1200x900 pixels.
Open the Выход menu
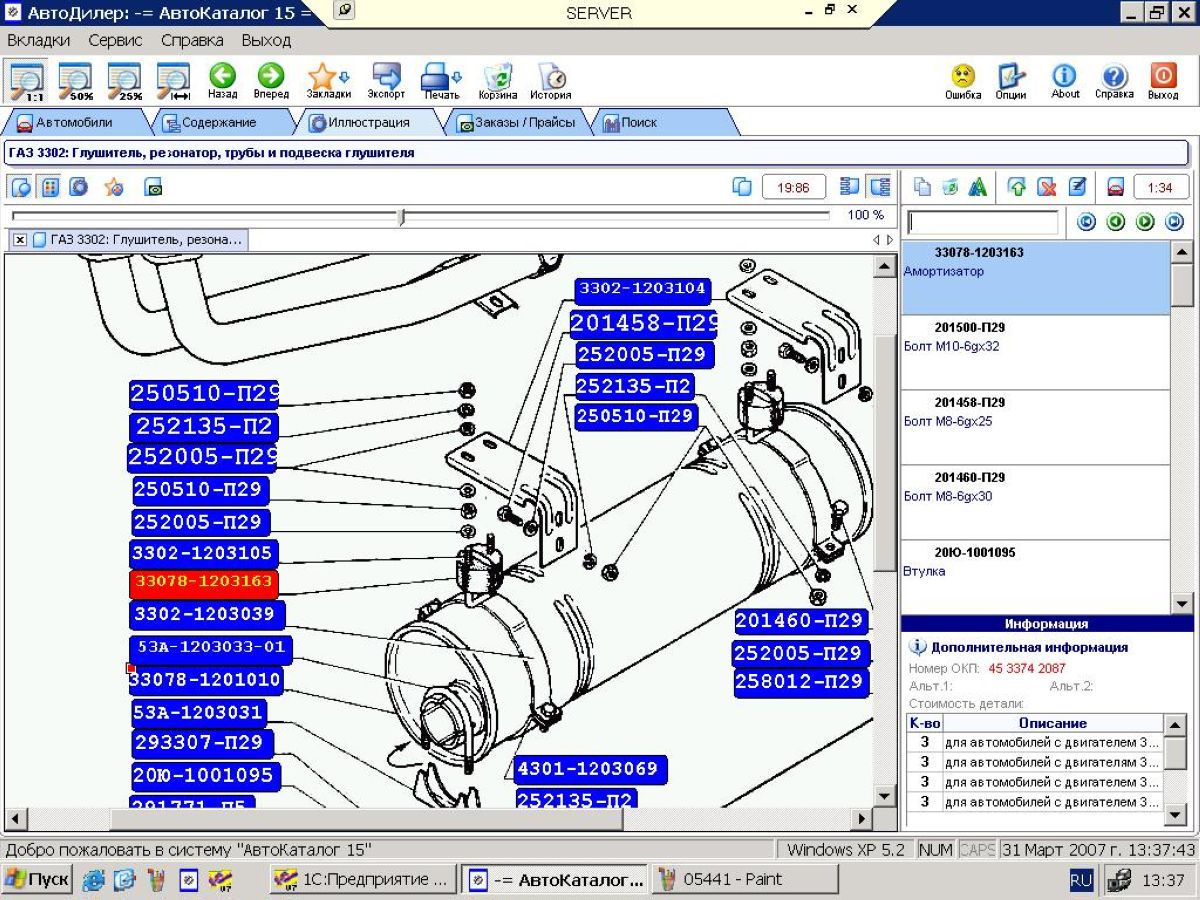click(x=266, y=41)
